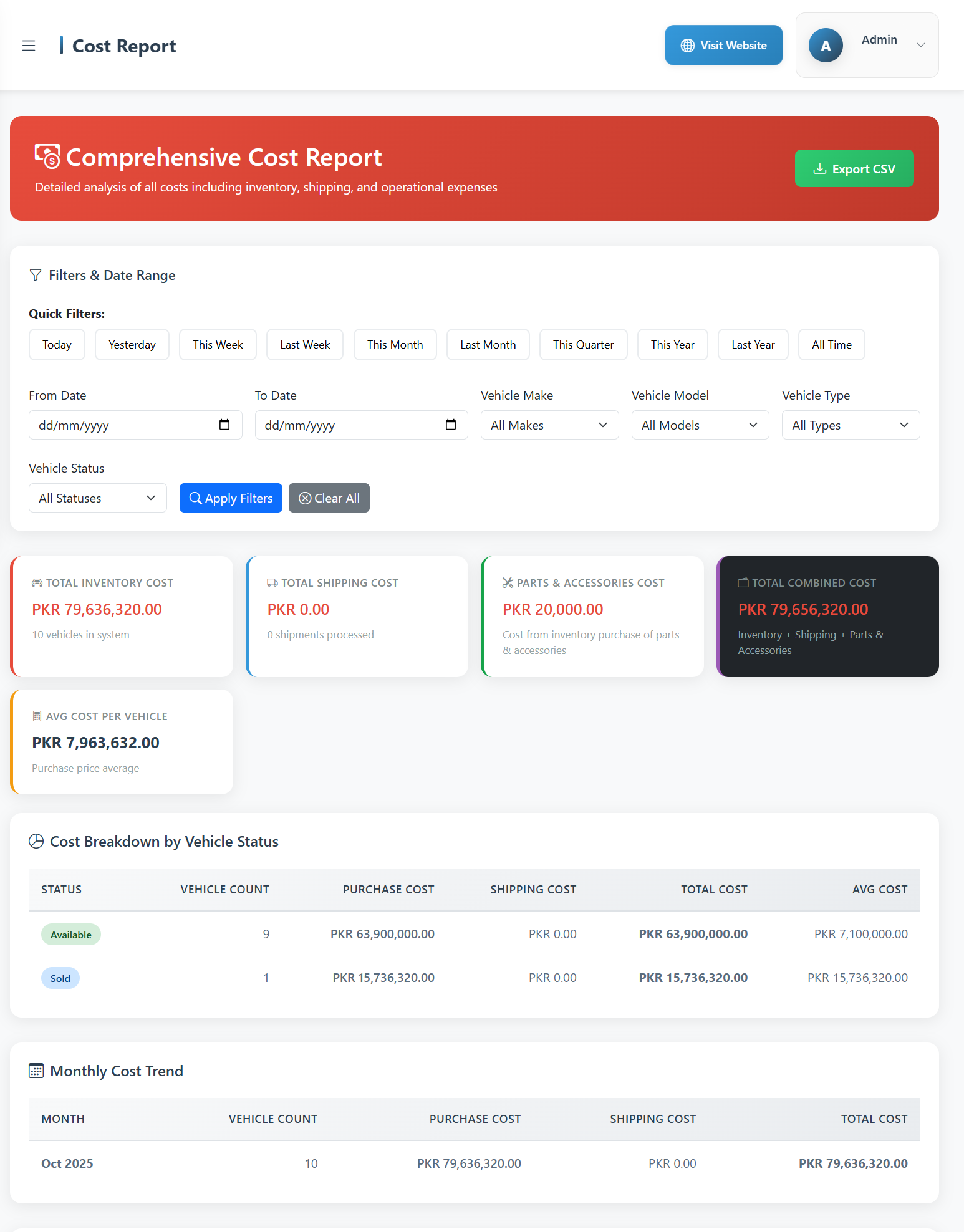Click the Admin avatar icon

tap(826, 46)
